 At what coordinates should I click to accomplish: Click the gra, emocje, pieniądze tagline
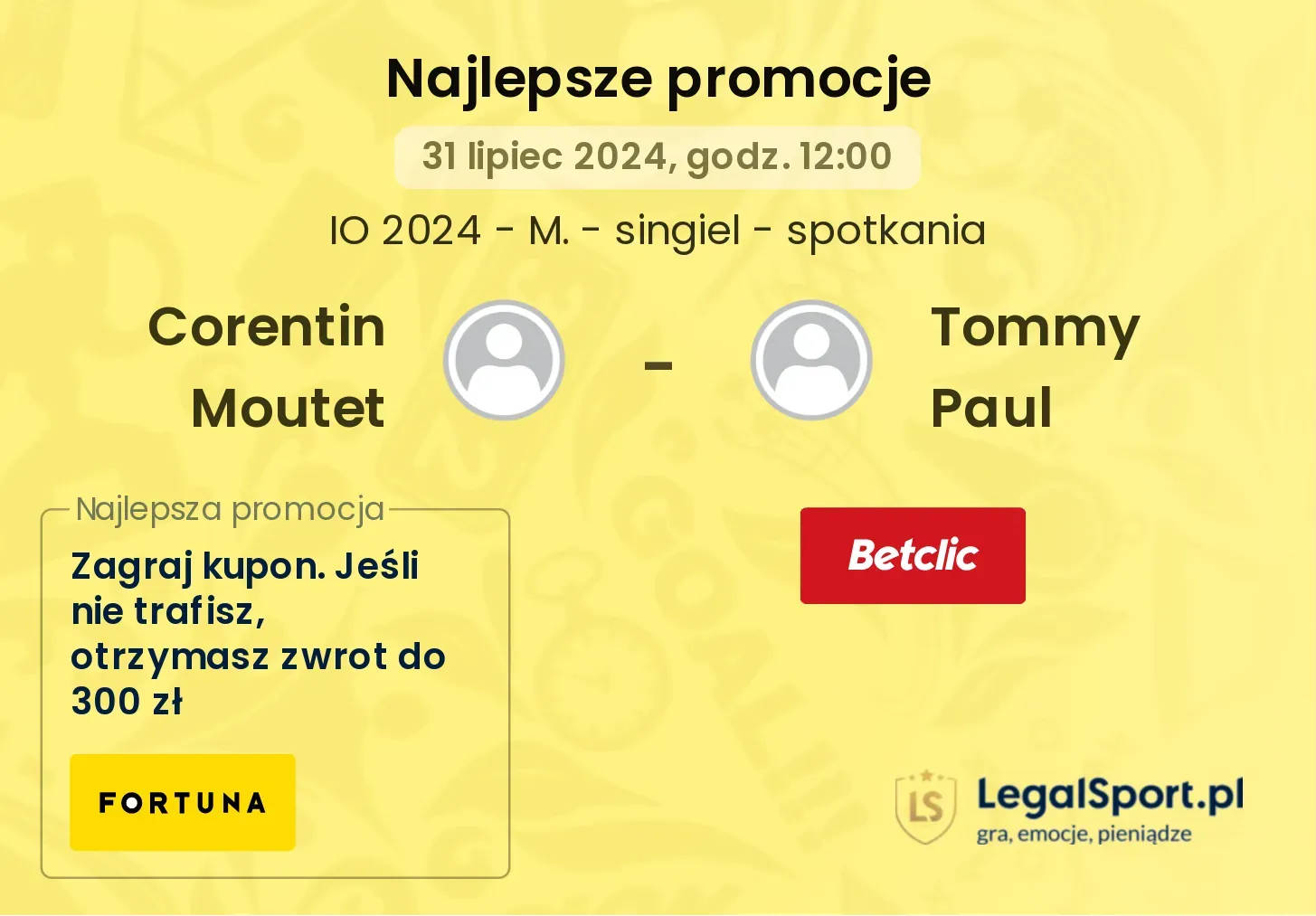coord(1084,834)
